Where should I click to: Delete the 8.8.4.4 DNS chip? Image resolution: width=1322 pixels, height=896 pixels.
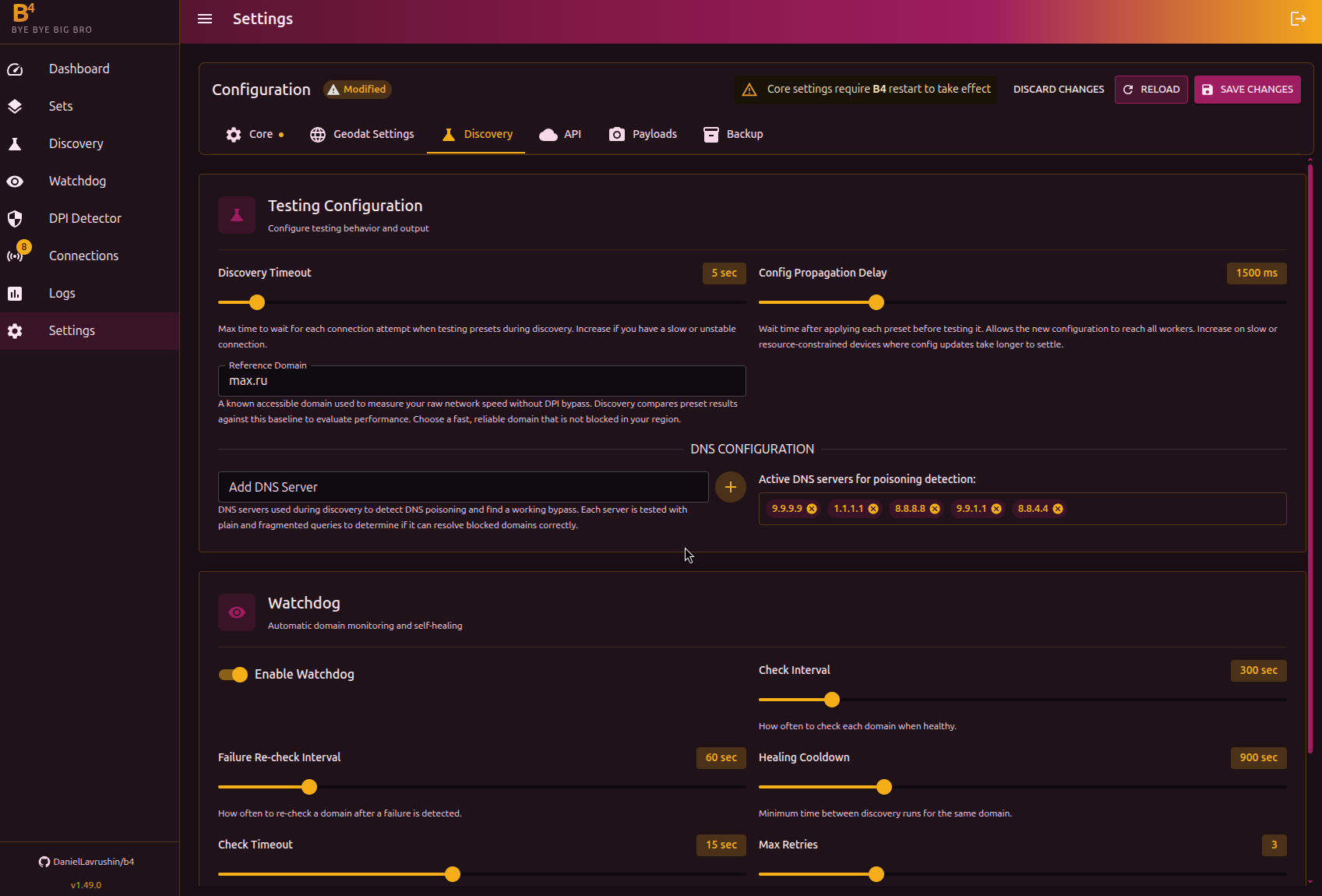(1058, 509)
